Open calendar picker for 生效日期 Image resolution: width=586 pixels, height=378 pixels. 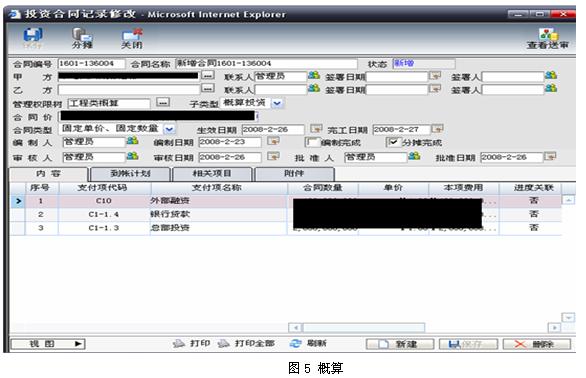click(x=316, y=129)
